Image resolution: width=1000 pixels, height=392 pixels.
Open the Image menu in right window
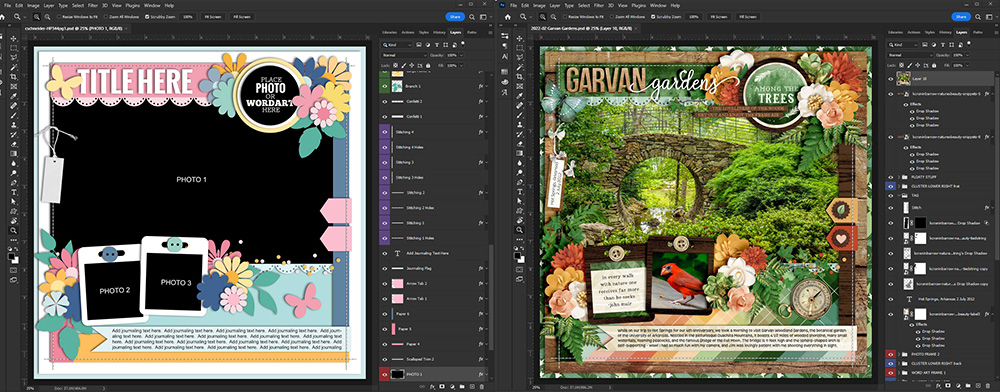coord(539,6)
